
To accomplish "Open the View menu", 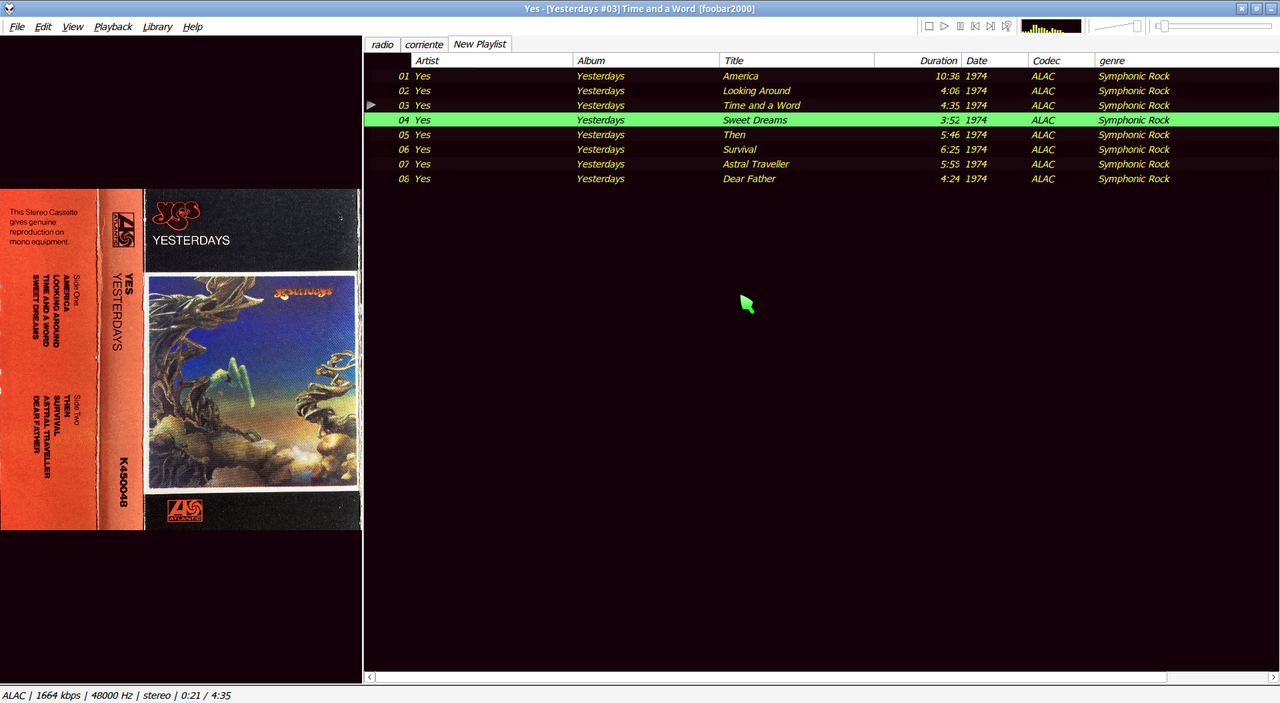I will pyautogui.click(x=73, y=27).
